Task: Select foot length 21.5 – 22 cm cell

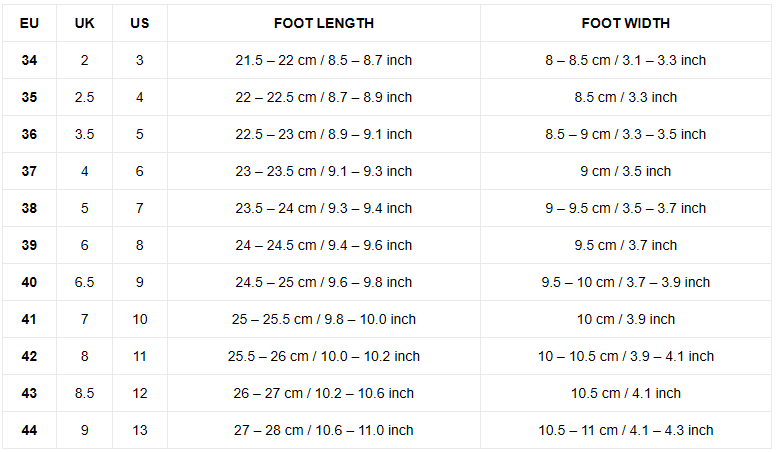Action: [x=324, y=60]
